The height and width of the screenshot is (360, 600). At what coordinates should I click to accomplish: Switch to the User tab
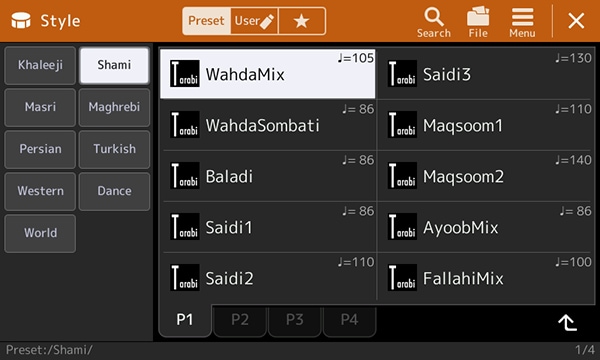click(x=254, y=21)
